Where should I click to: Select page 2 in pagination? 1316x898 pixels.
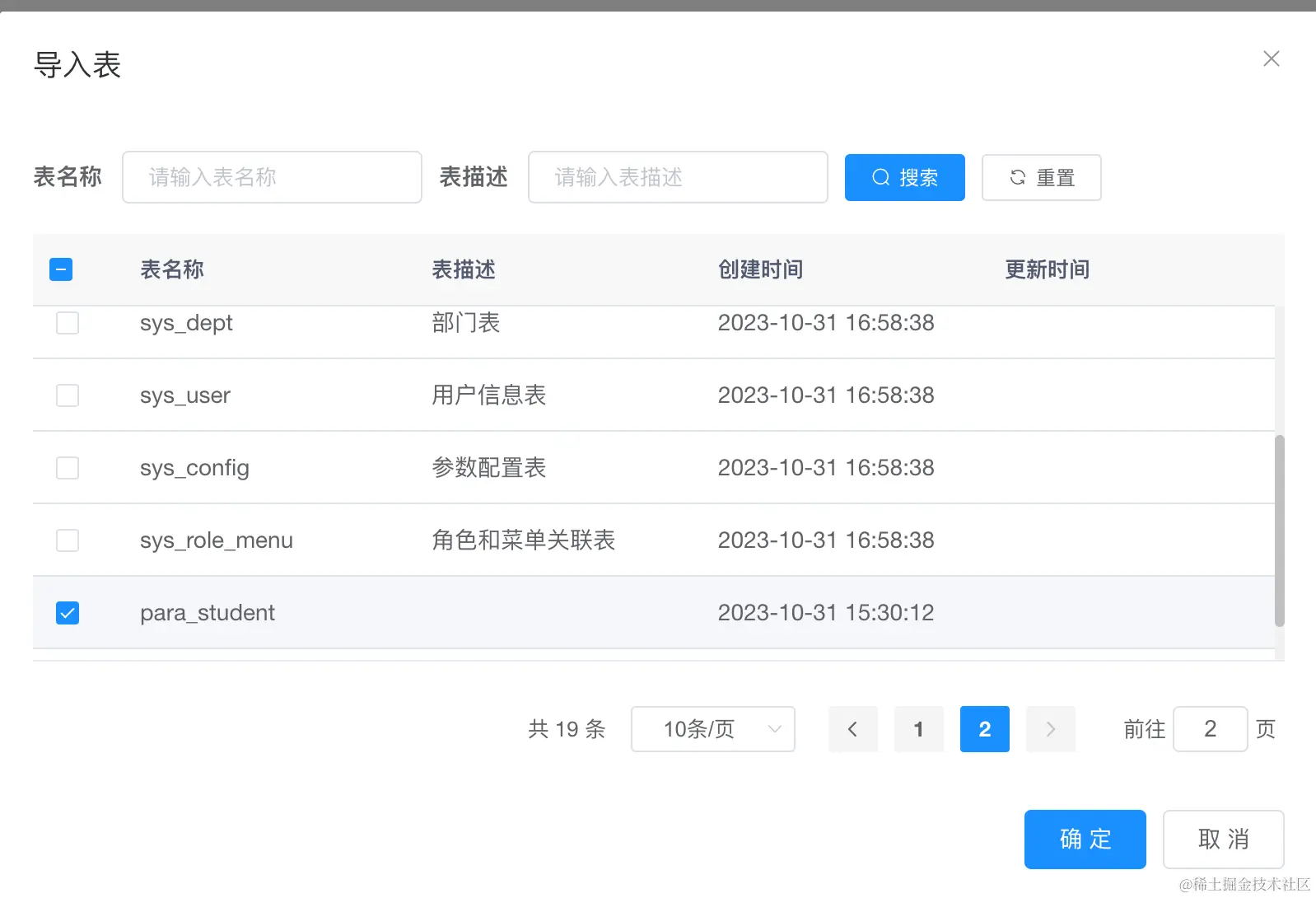pos(984,729)
